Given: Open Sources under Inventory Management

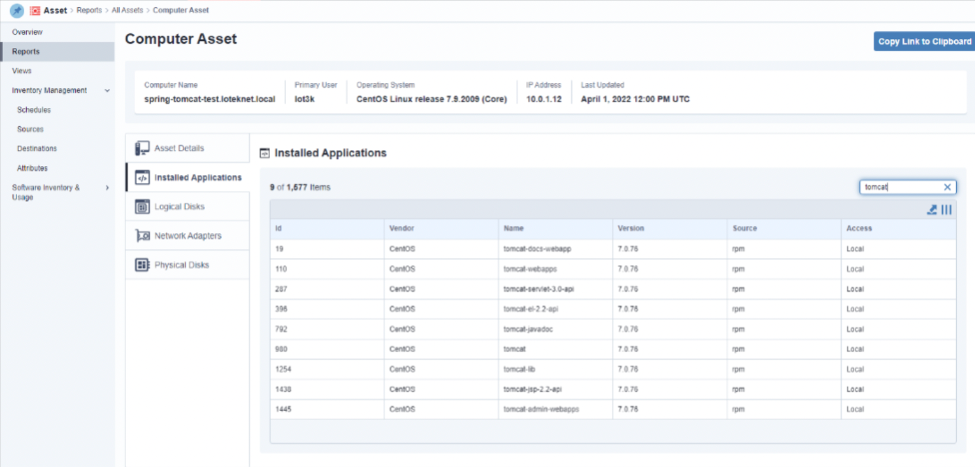Looking at the screenshot, I should tap(57, 129).
